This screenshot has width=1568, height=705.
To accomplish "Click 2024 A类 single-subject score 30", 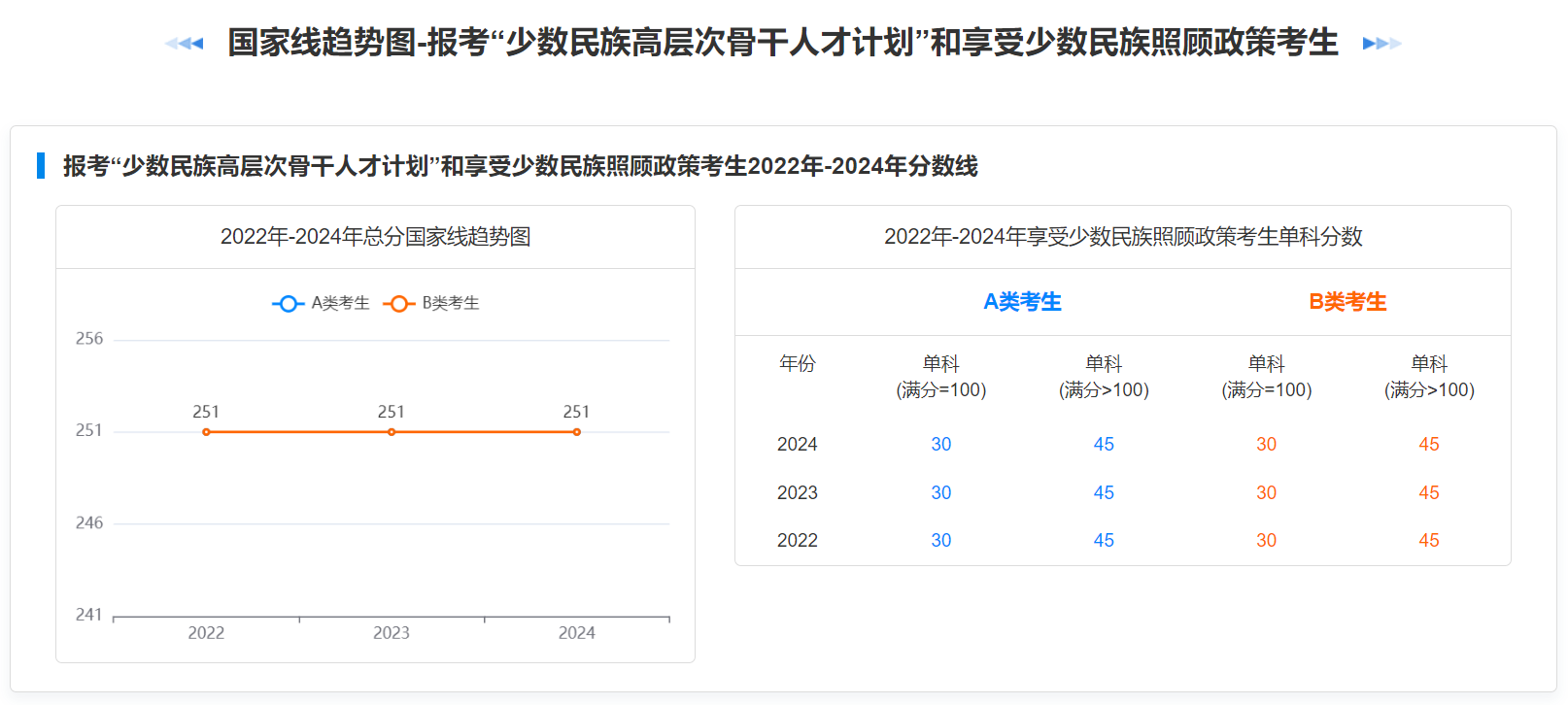I will pyautogui.click(x=941, y=444).
